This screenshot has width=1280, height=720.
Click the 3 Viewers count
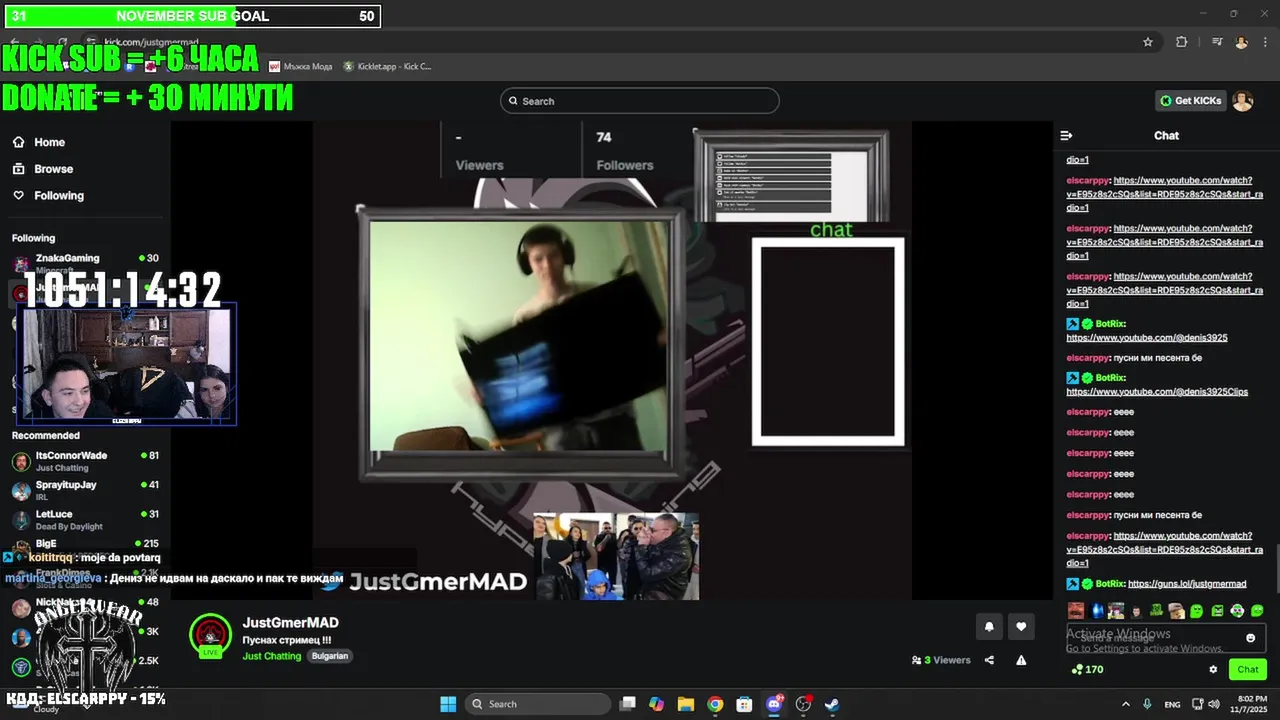pyautogui.click(x=941, y=660)
